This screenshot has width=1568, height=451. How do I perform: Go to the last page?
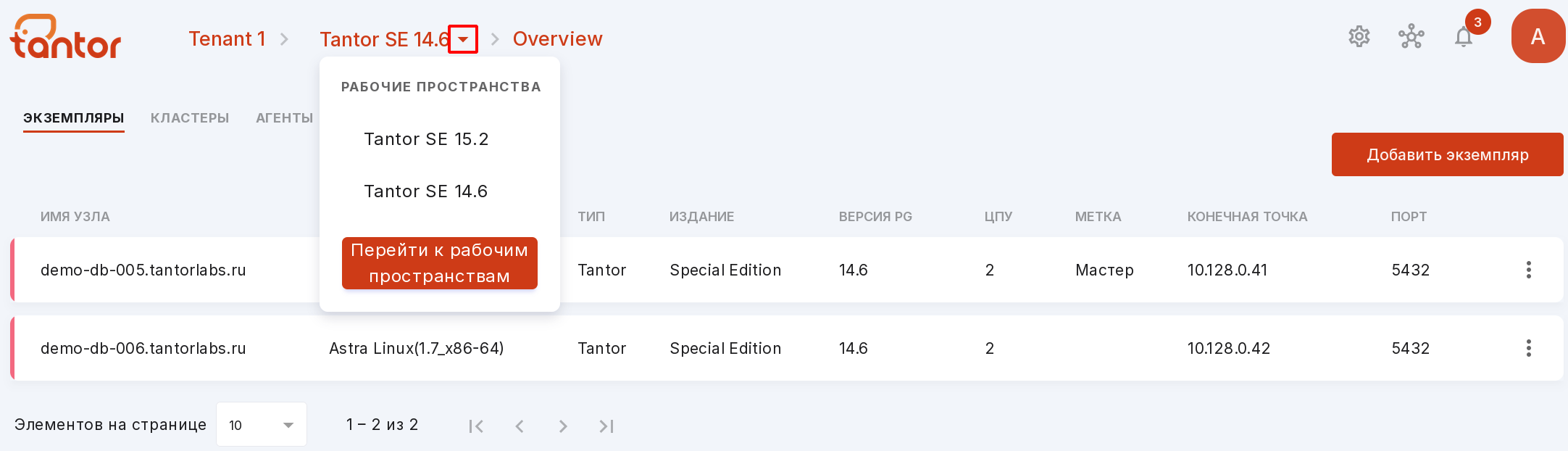coord(606,426)
